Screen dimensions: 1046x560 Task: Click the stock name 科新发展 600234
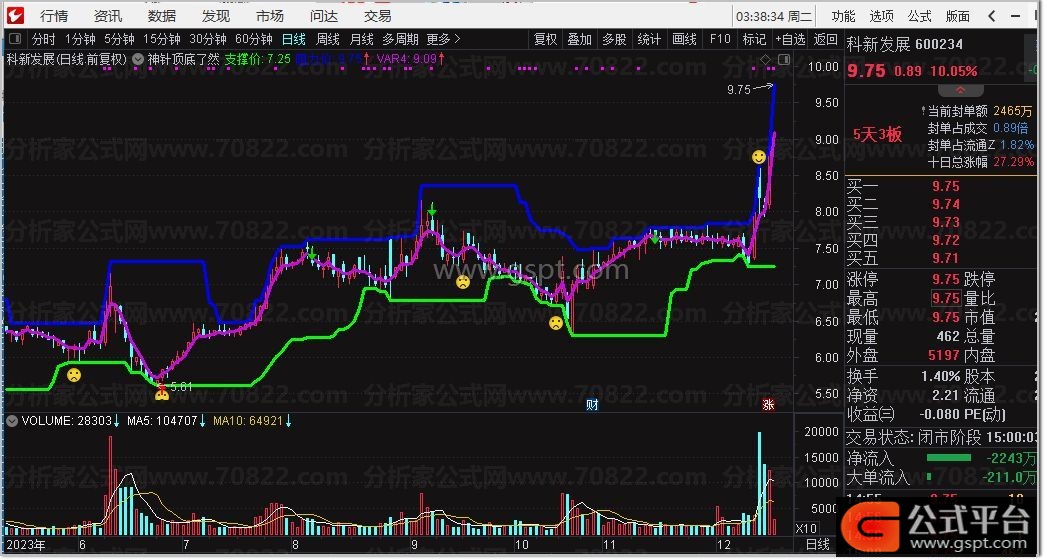pos(905,45)
